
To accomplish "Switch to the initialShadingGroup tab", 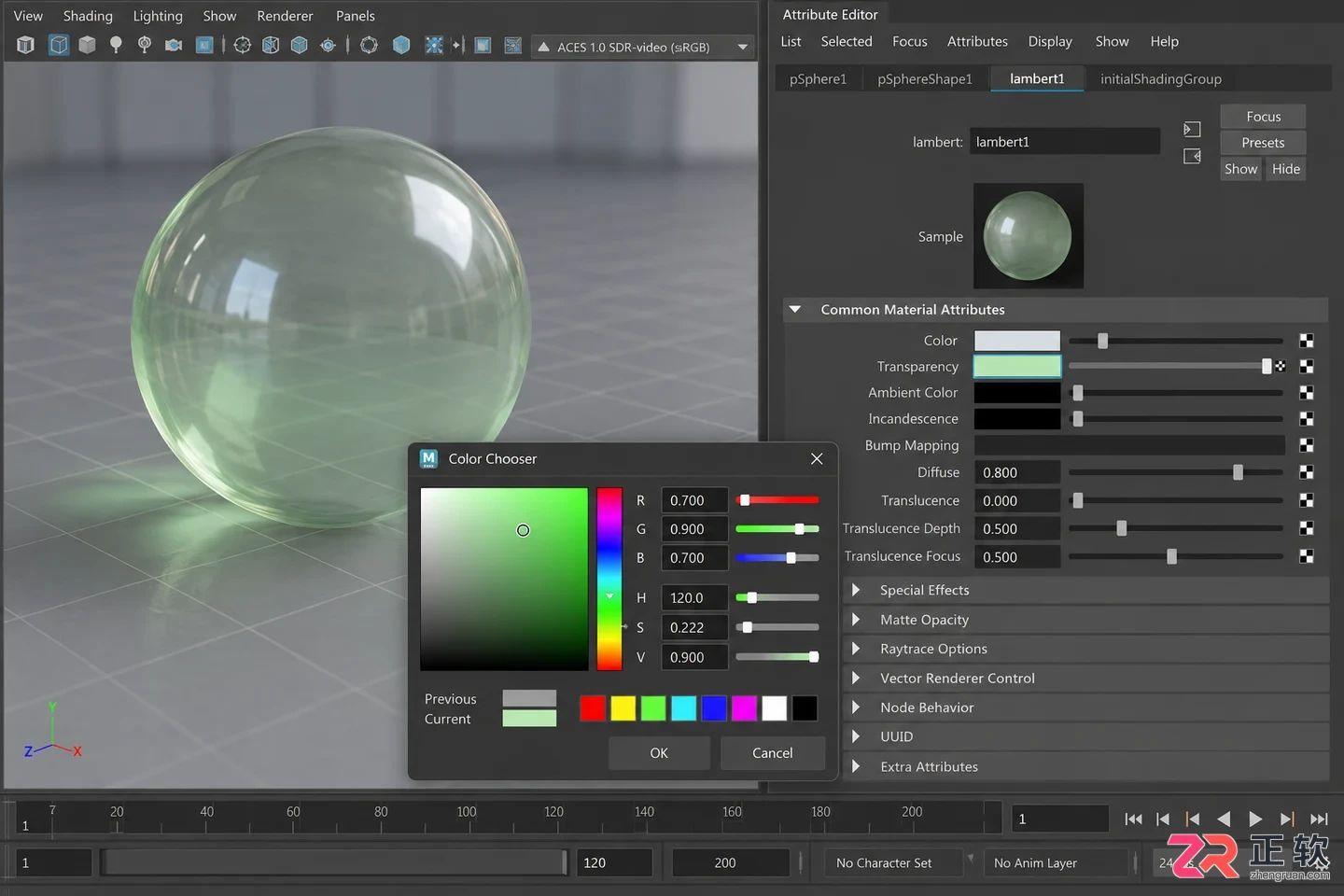I will pyautogui.click(x=1160, y=79).
